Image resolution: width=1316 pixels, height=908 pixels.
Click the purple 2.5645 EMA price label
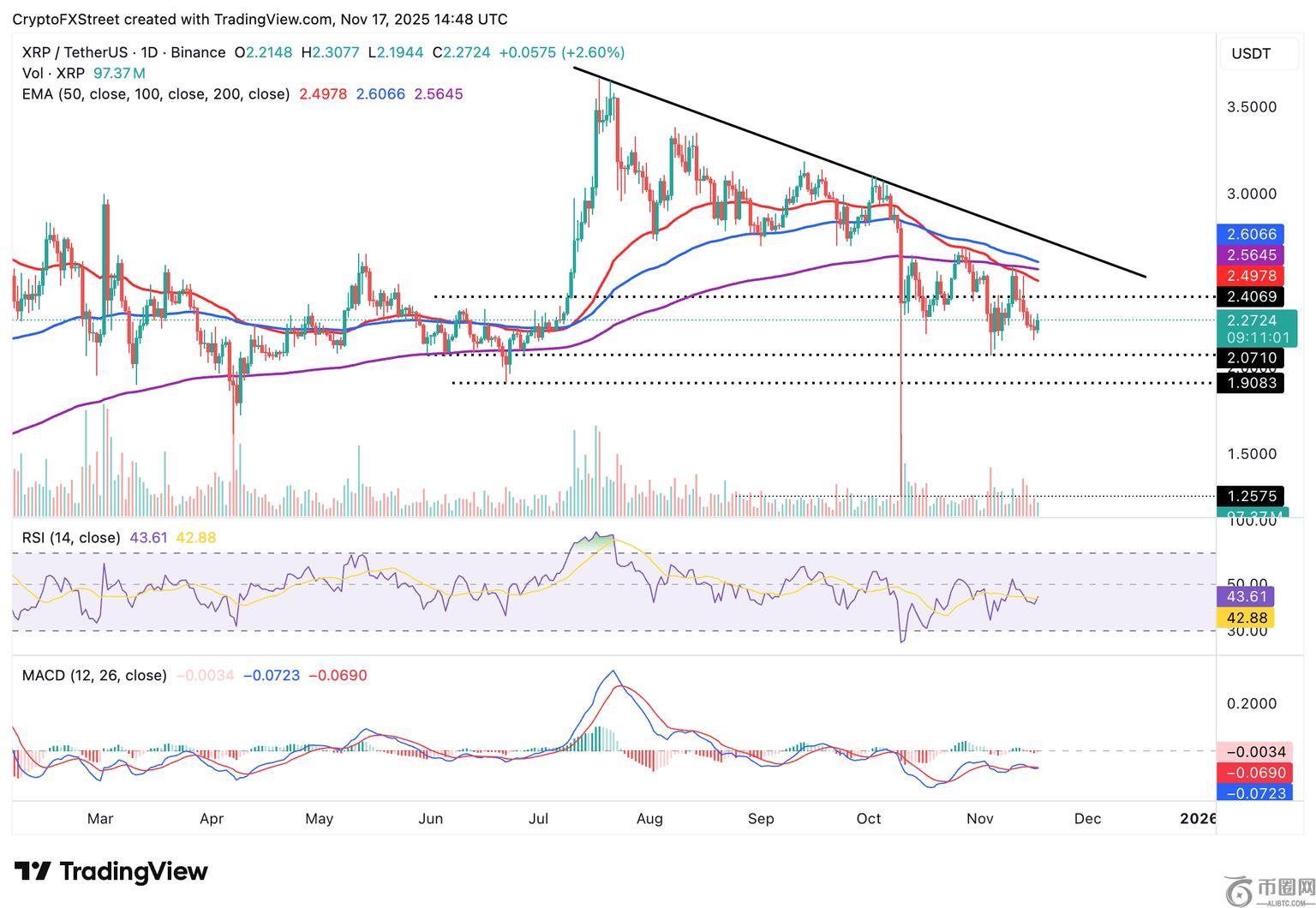pyautogui.click(x=1251, y=255)
